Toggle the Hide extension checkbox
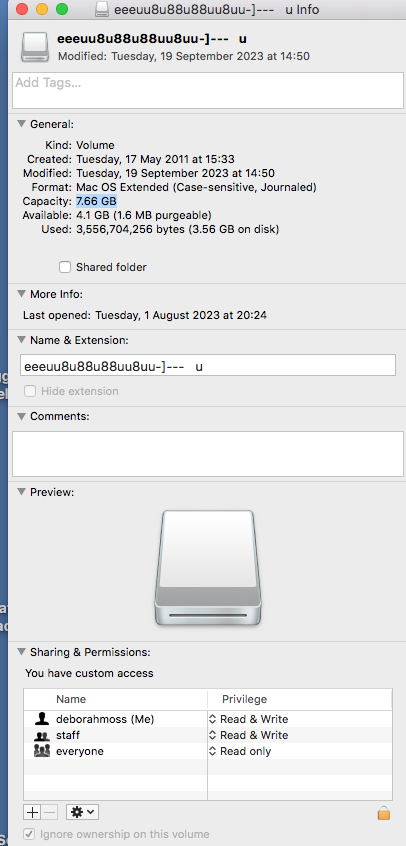This screenshot has width=406, height=846. [30, 391]
